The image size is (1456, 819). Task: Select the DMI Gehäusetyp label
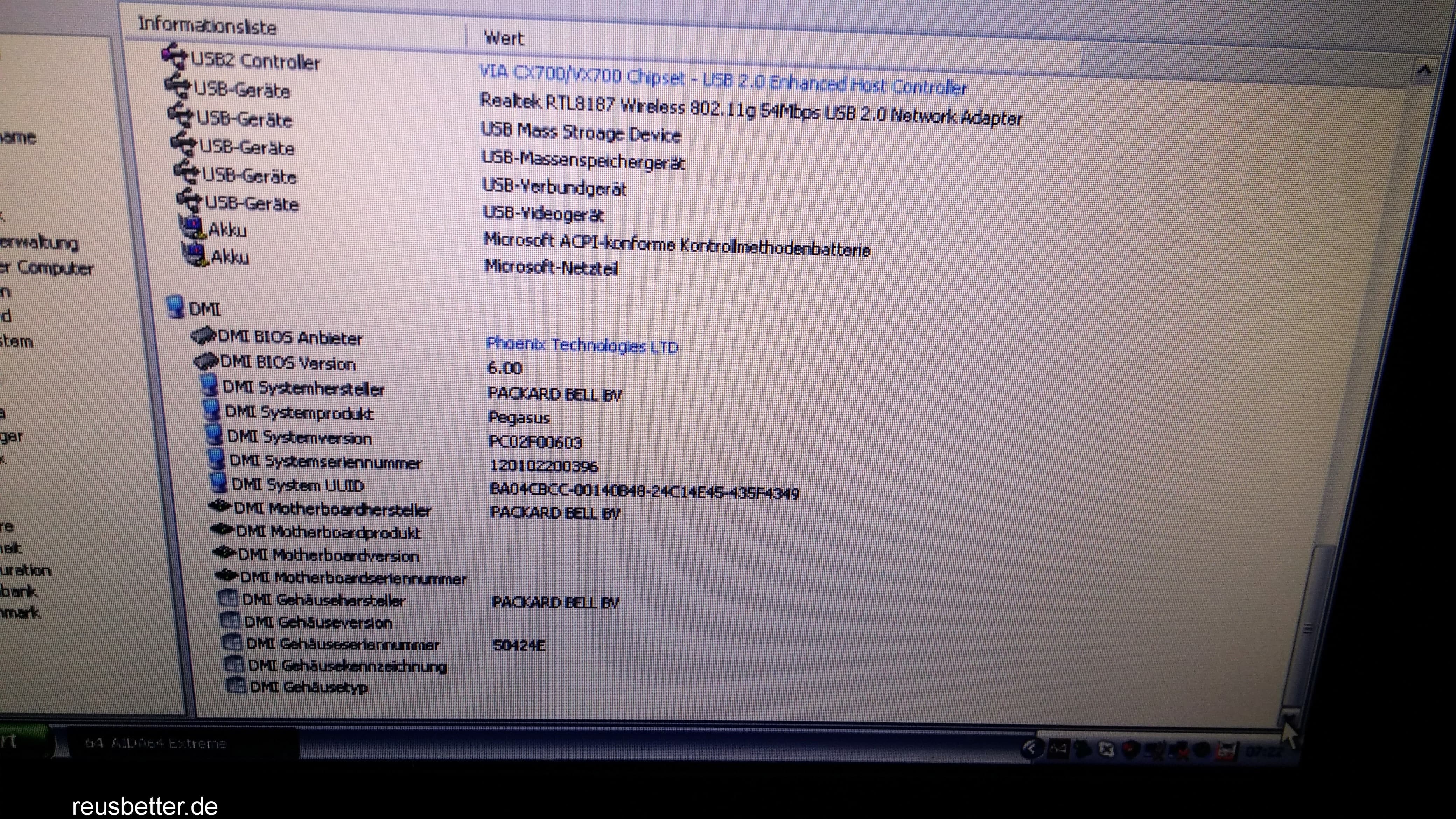coord(309,687)
